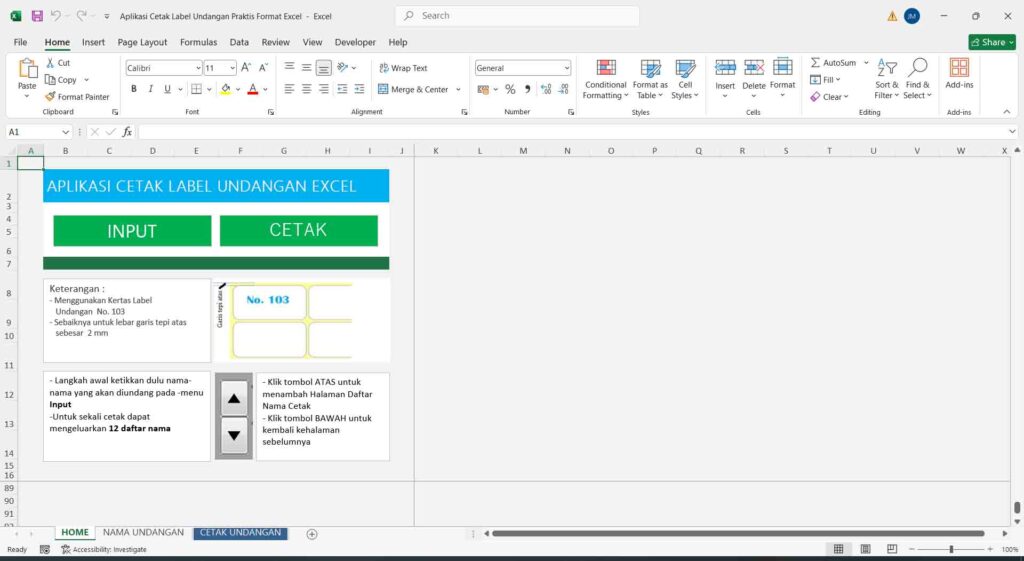Screen dimensions: 1024x561
Task: Switch to Page Layout view in status bar
Action: click(865, 549)
